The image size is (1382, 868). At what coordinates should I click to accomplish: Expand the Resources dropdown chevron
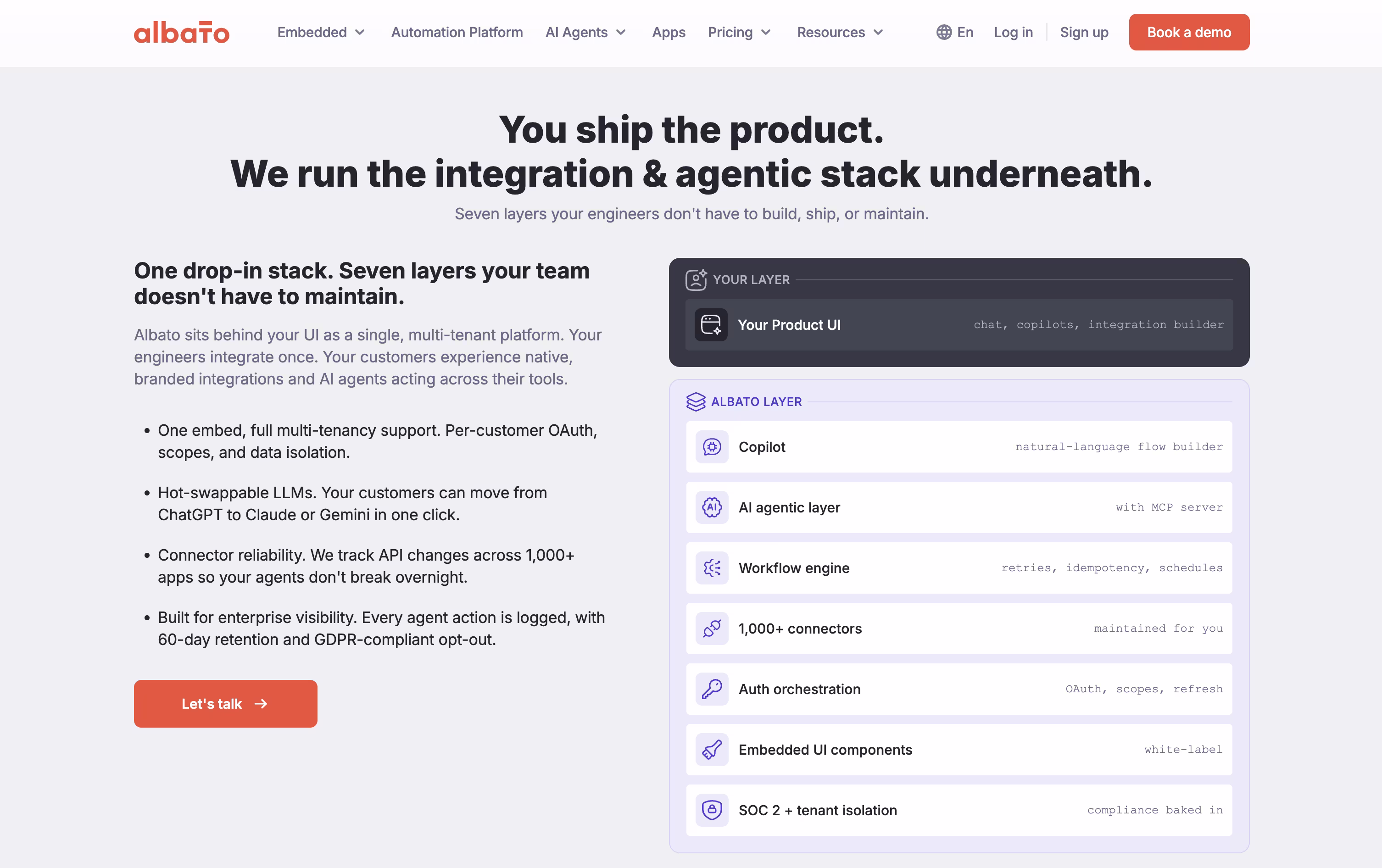coord(878,33)
